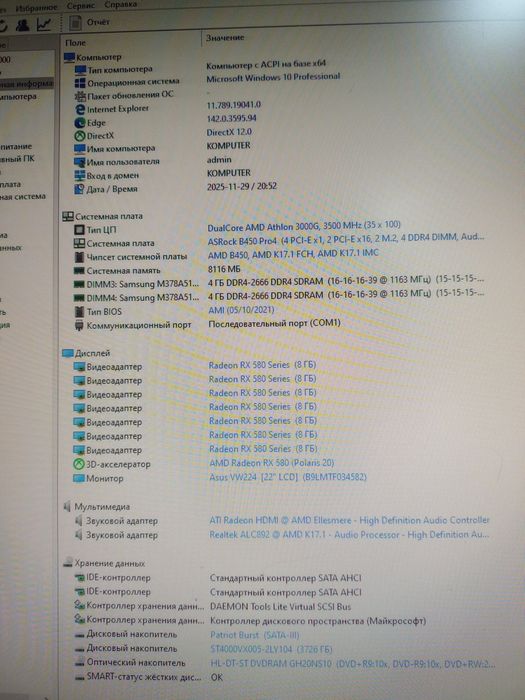The width and height of the screenshot is (525, 700).
Task: Open the Patriot Burst disk link
Action: [254, 635]
